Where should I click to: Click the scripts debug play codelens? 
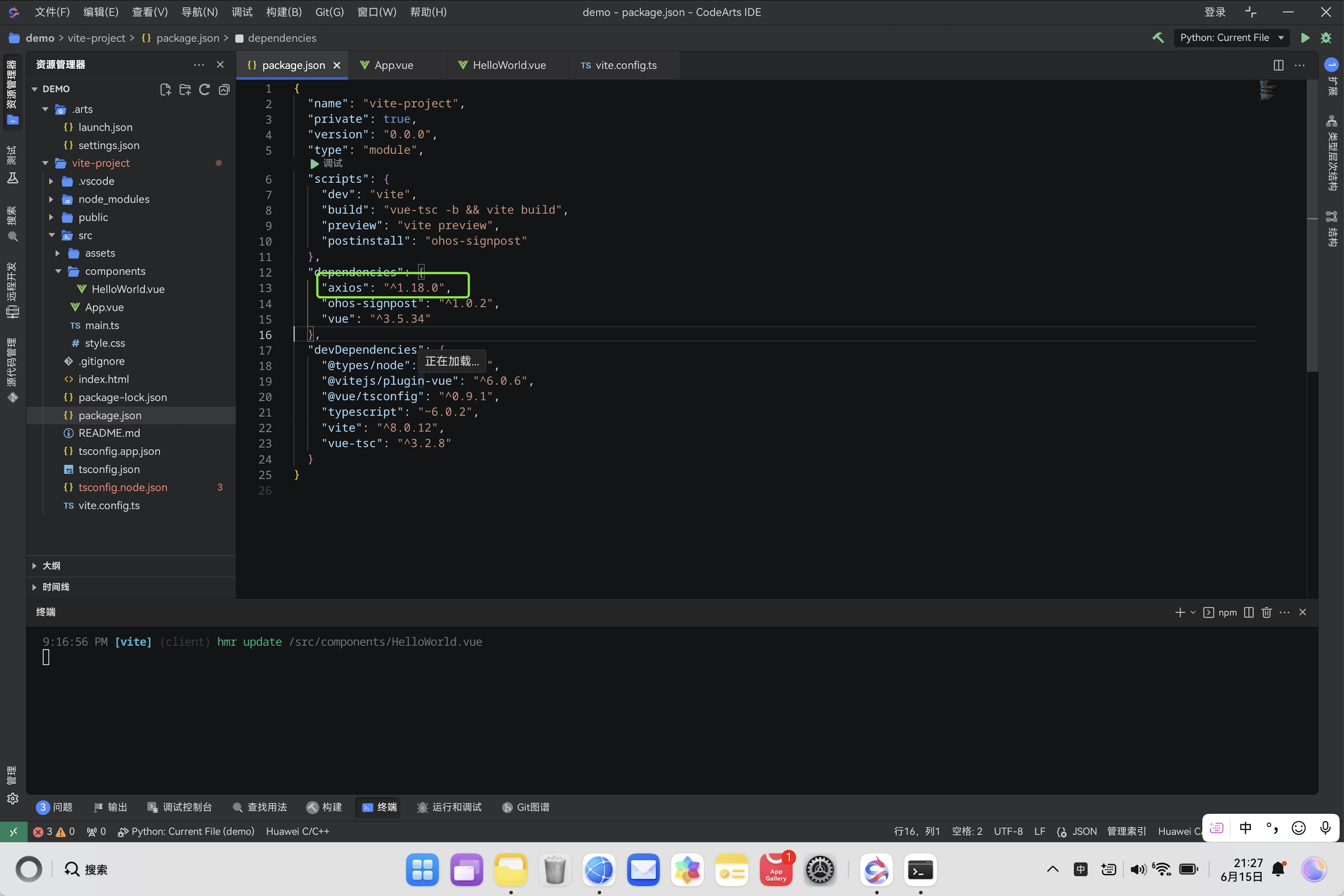point(326,163)
